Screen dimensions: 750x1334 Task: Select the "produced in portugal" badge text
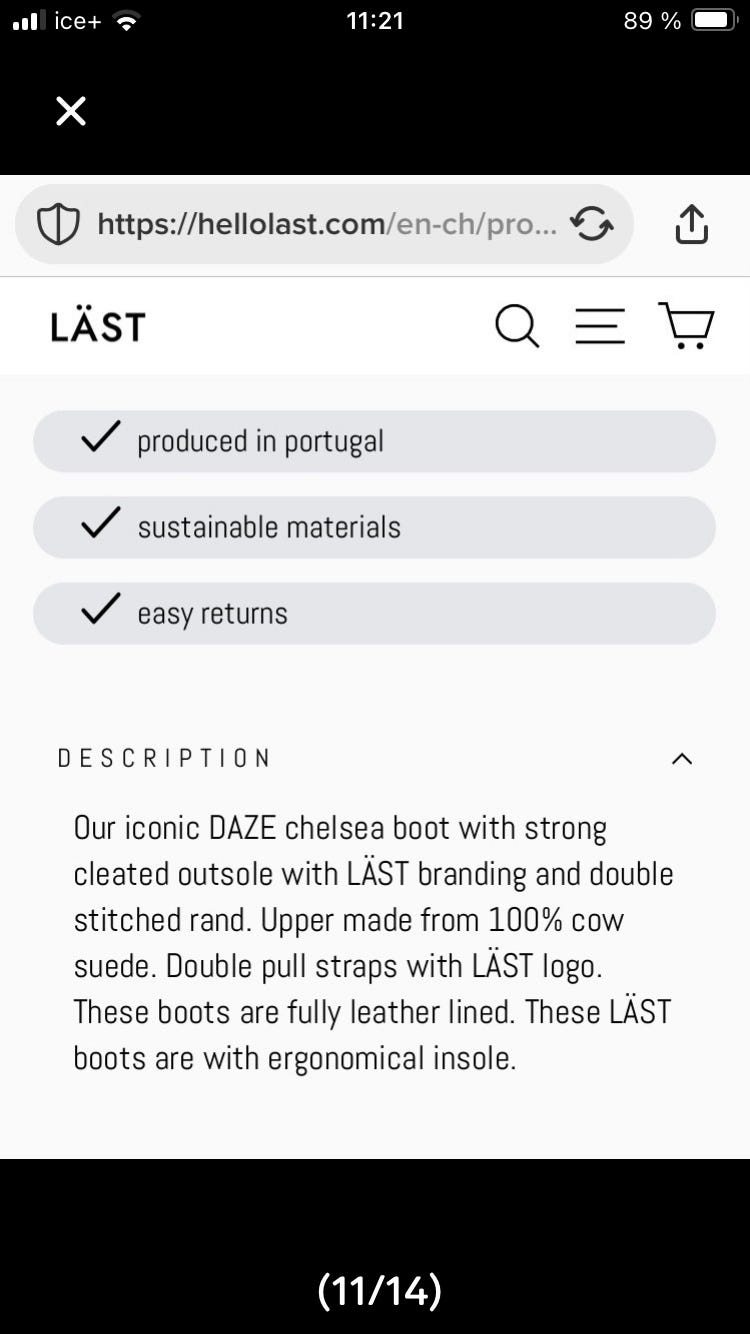(260, 442)
